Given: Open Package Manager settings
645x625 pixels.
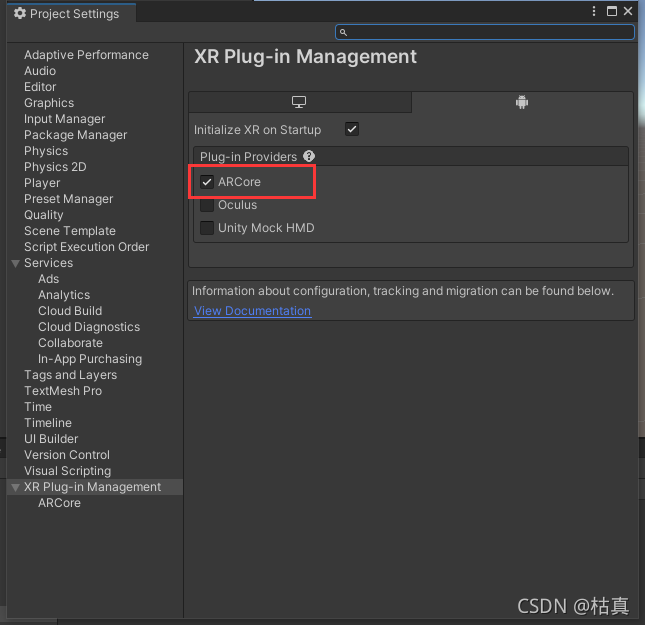Looking at the screenshot, I should [x=76, y=135].
